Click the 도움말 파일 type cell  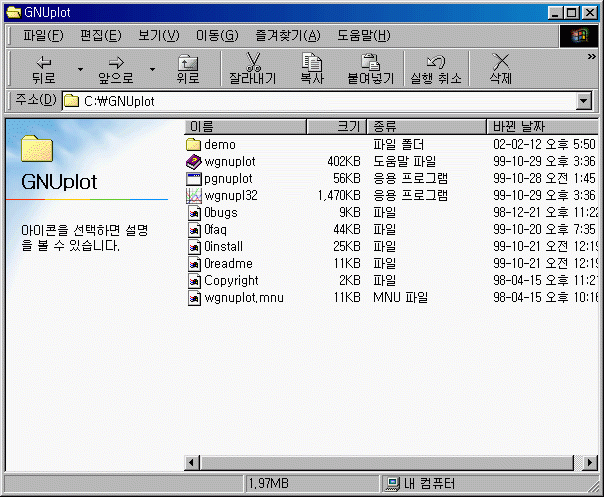click(x=404, y=161)
